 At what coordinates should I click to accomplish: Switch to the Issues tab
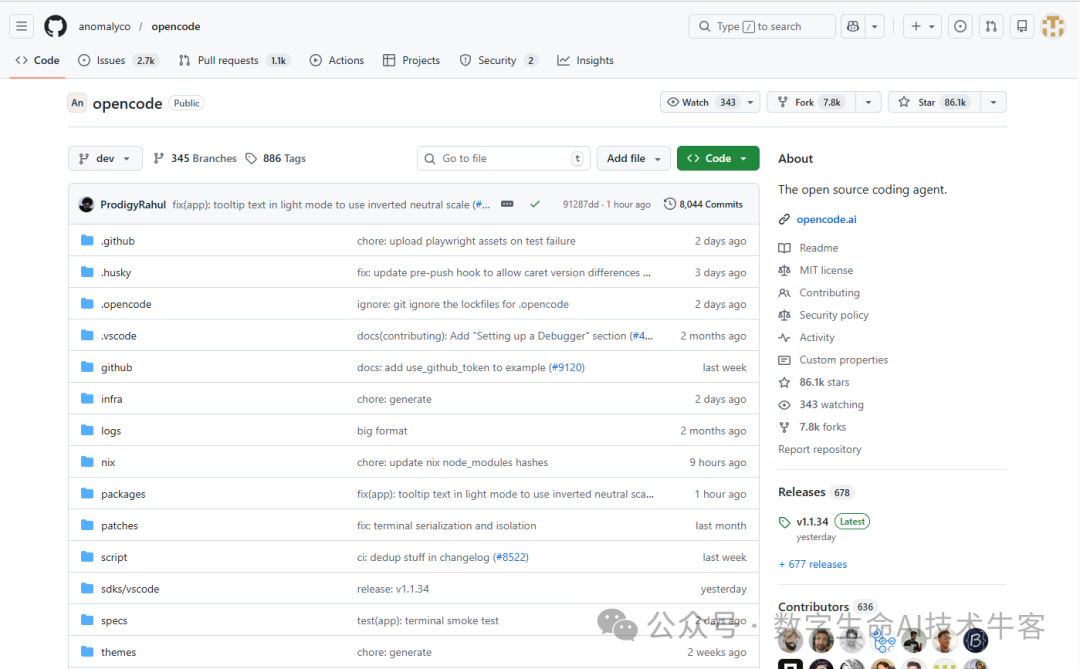coord(118,61)
